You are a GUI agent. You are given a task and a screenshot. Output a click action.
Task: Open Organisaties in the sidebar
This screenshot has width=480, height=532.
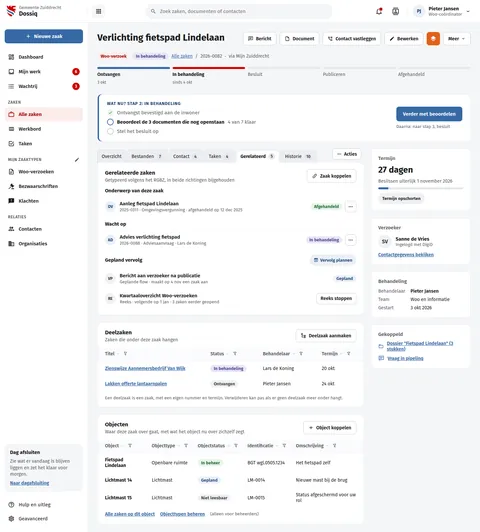click(x=44, y=244)
